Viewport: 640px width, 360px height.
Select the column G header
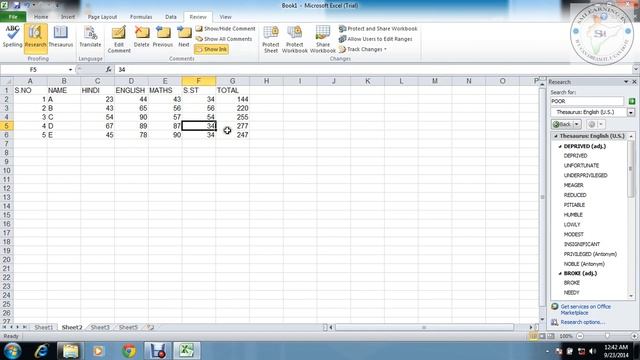(x=232, y=81)
